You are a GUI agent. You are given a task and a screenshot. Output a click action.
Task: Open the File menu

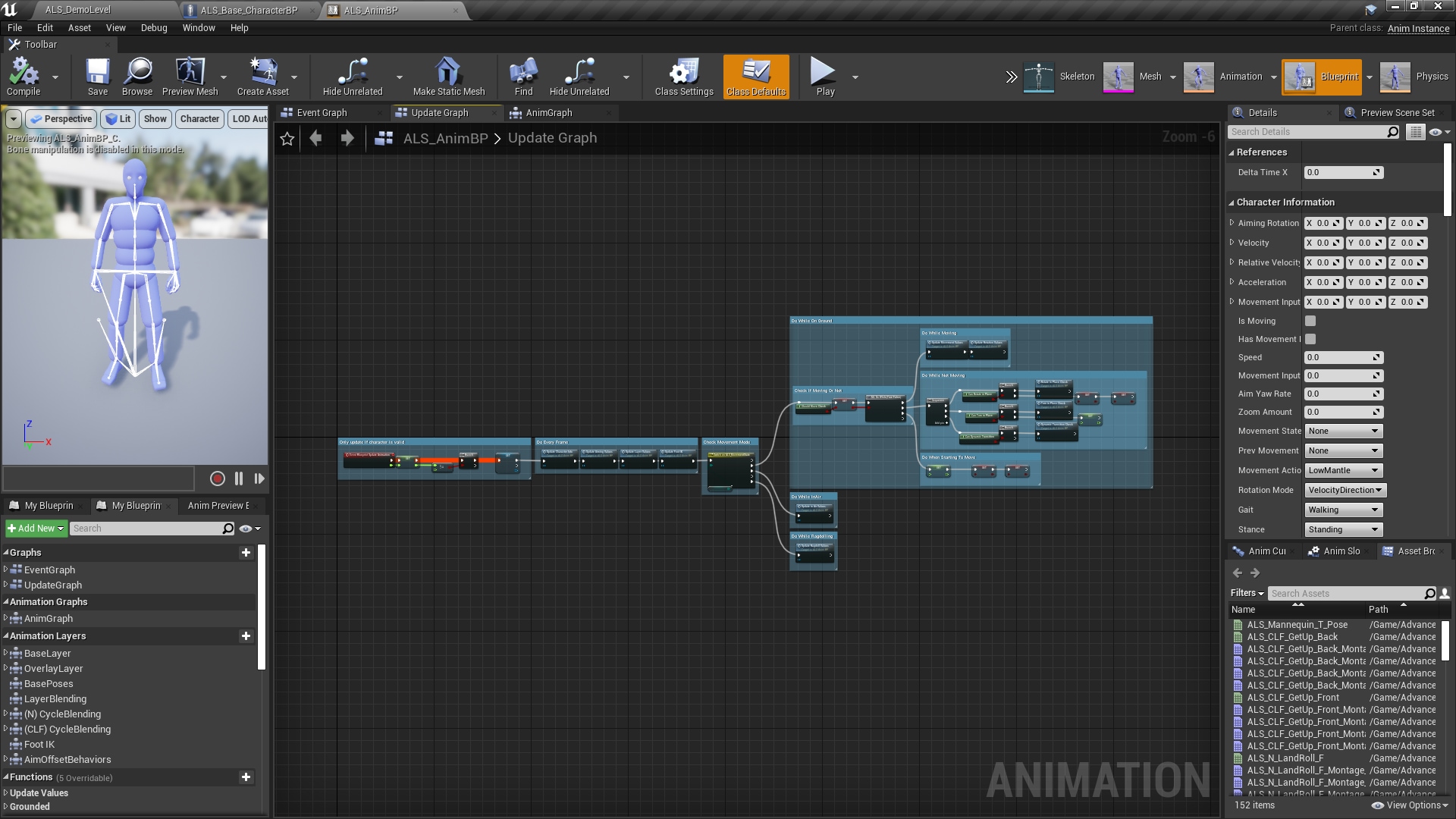[x=14, y=27]
